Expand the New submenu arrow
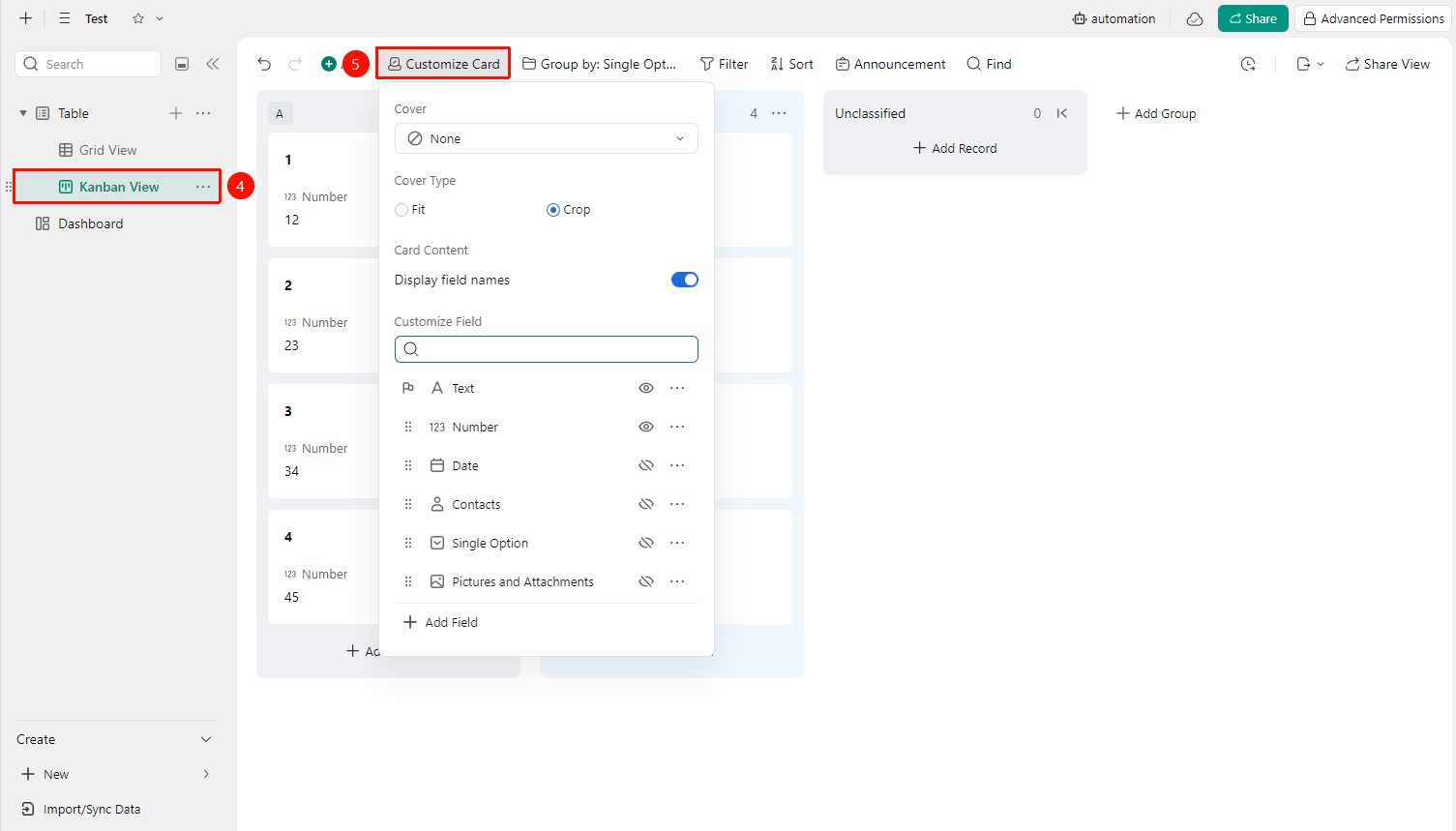This screenshot has height=831, width=1456. tap(206, 774)
